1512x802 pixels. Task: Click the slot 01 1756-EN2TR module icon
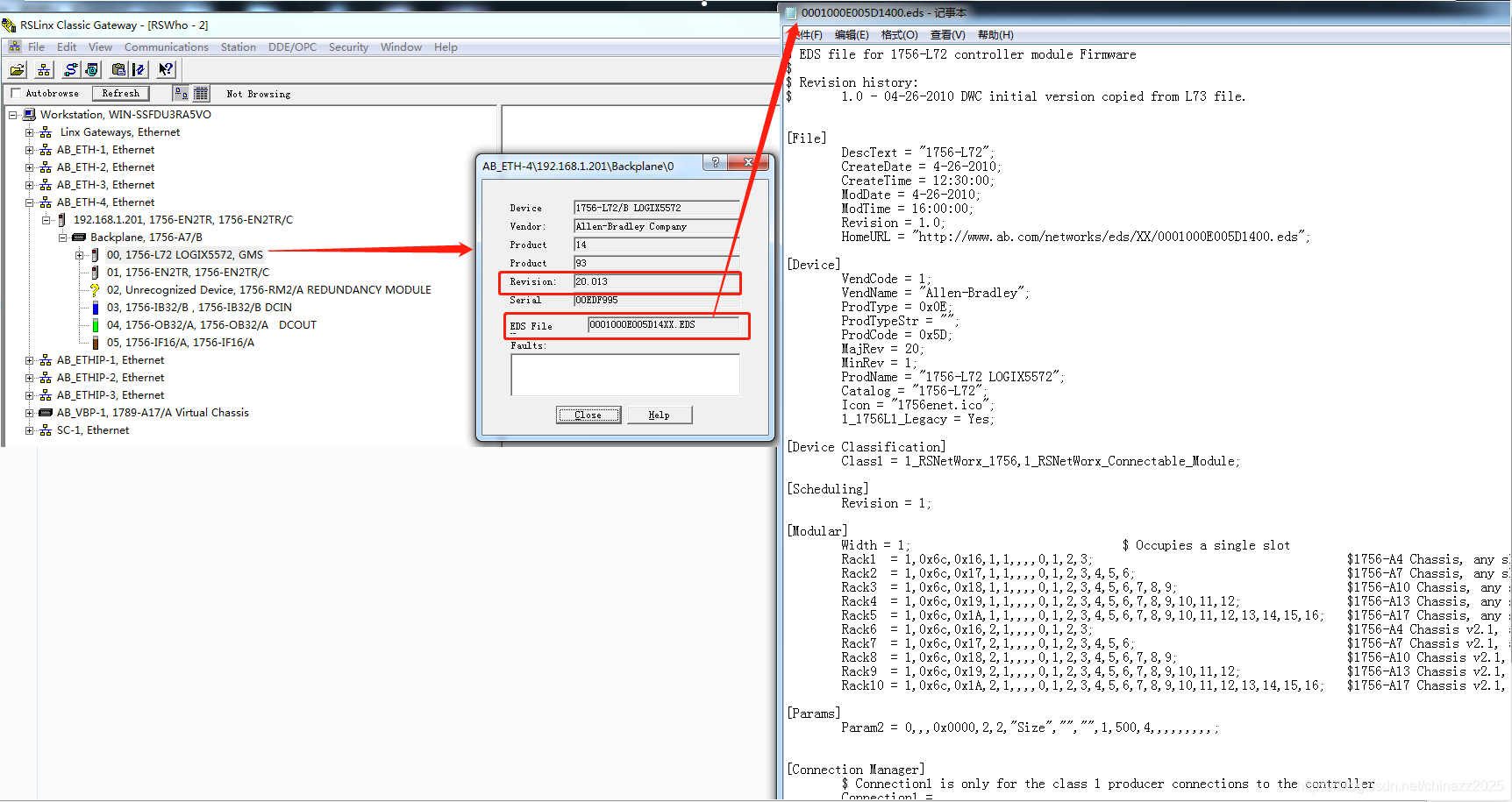pos(96,273)
